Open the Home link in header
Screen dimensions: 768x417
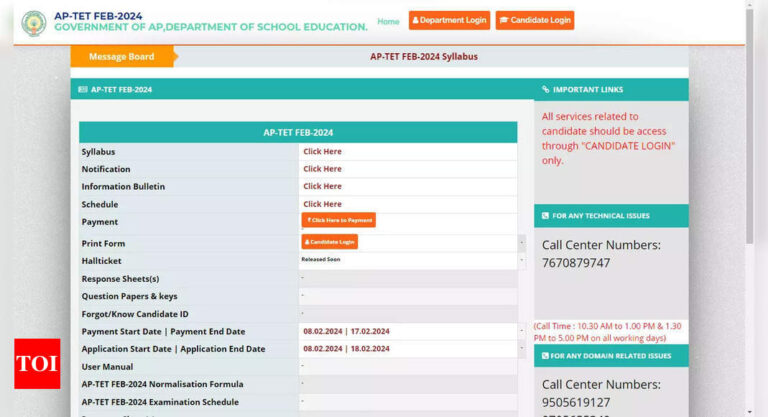click(388, 21)
